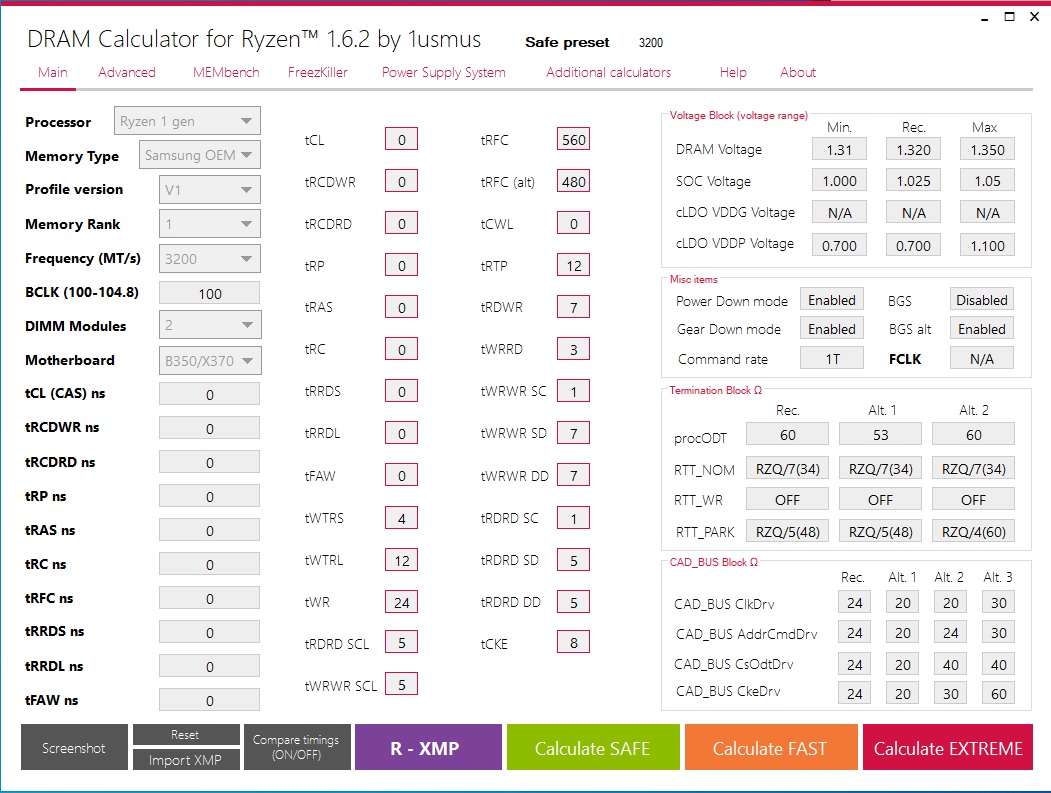
Task: Open the Power Supply System tab
Action: (444, 72)
